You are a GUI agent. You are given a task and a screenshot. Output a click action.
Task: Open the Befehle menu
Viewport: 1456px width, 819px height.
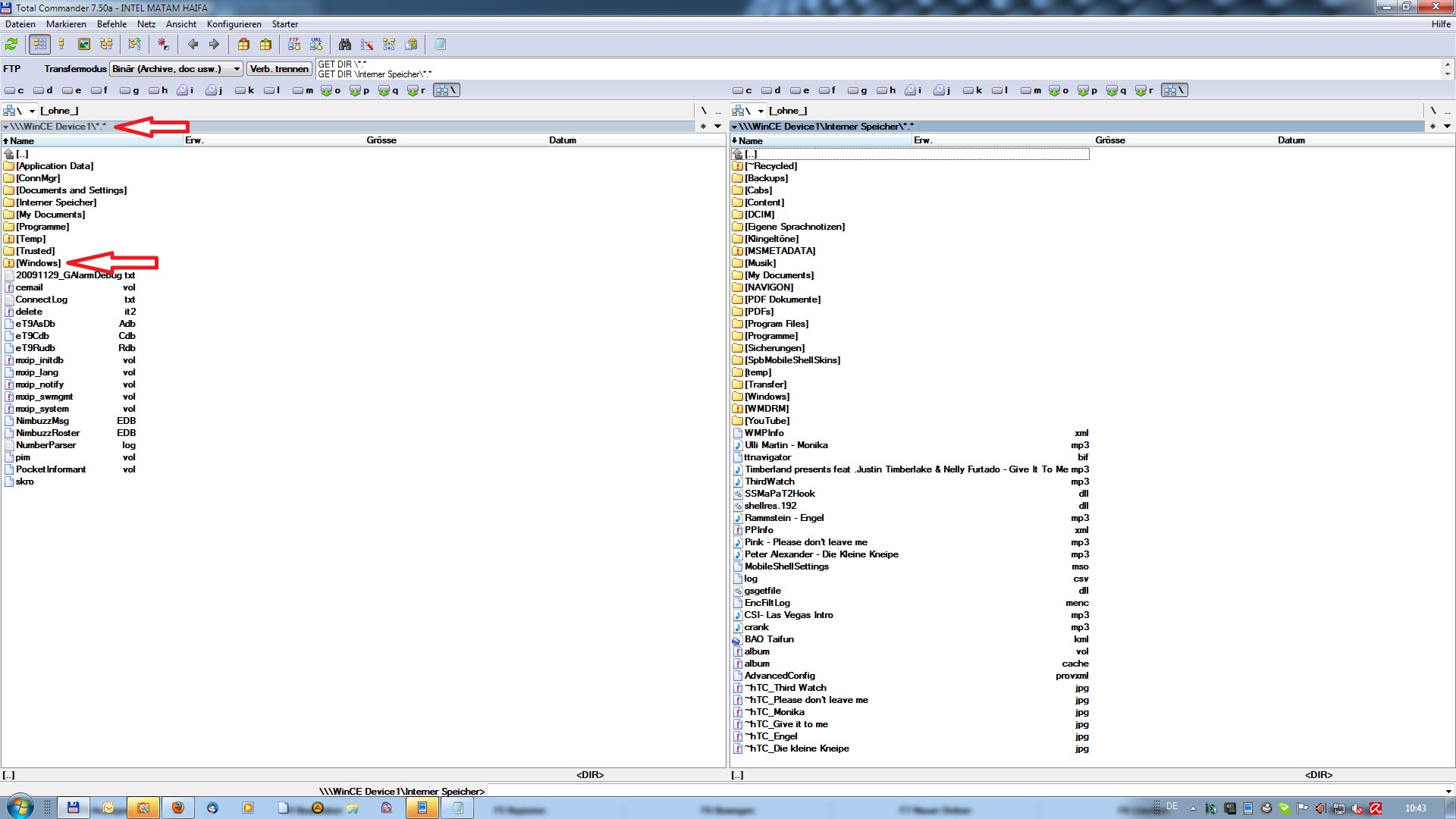[111, 24]
